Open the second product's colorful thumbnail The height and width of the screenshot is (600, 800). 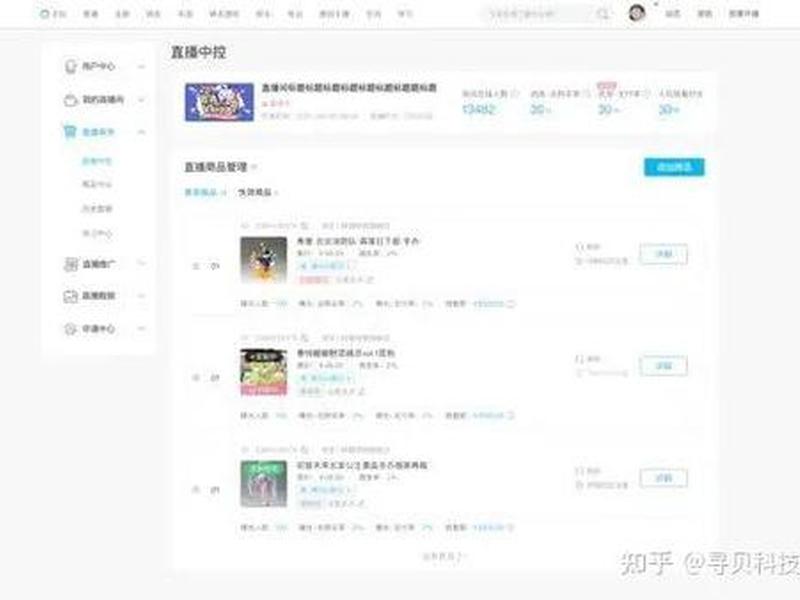point(264,372)
